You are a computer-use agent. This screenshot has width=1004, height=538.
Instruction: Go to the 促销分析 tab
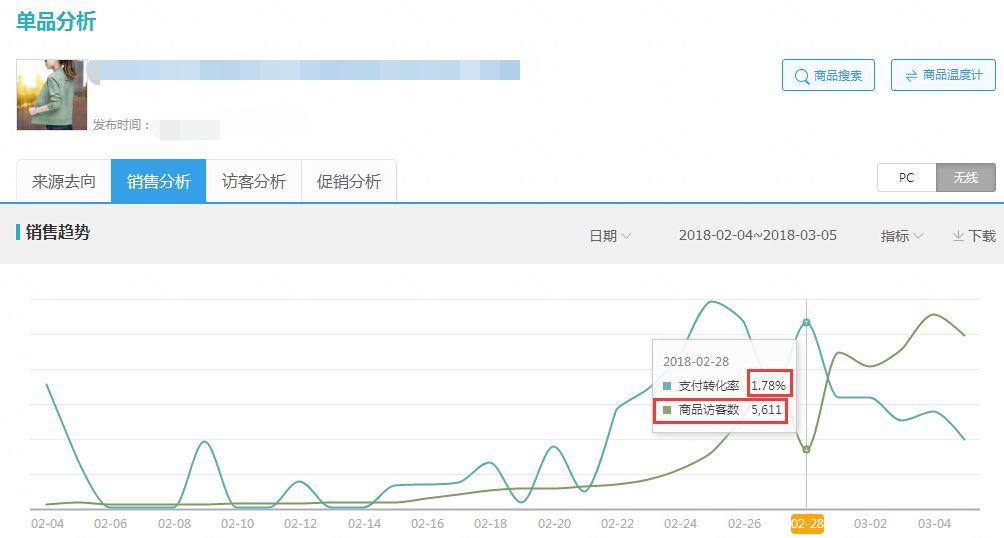click(349, 181)
